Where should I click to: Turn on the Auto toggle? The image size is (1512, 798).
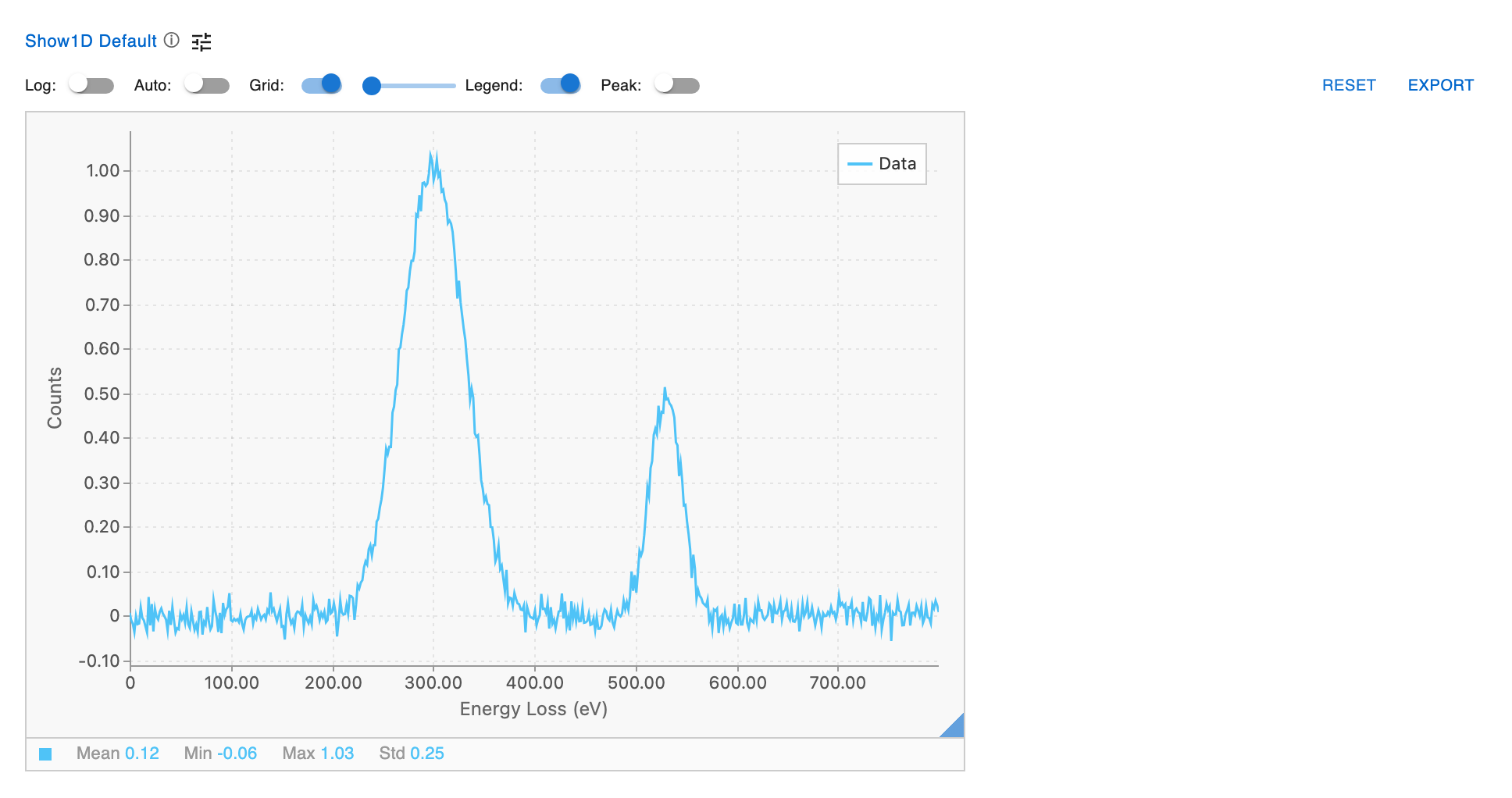pos(206,85)
